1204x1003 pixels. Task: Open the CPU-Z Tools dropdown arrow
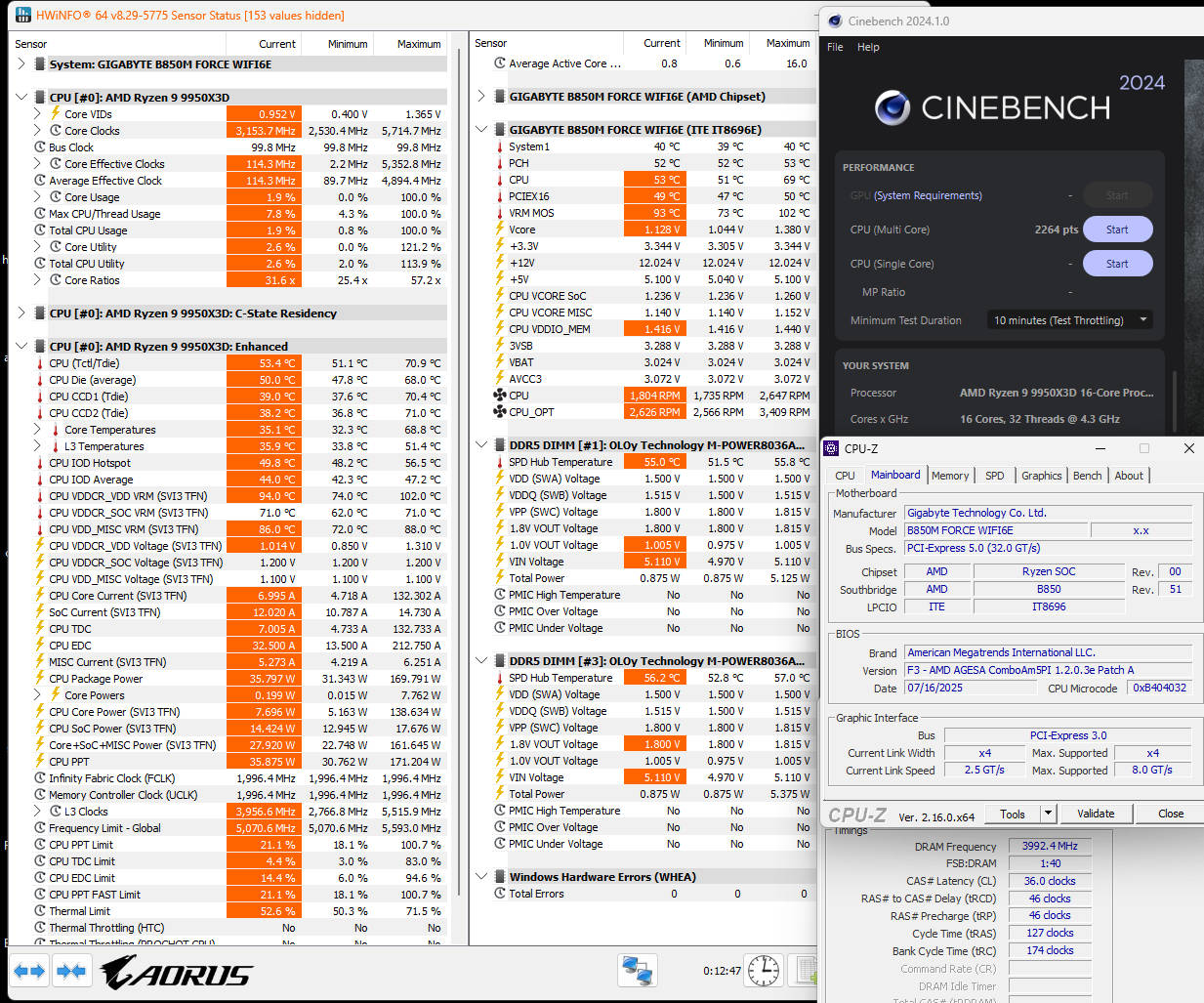(x=1048, y=814)
